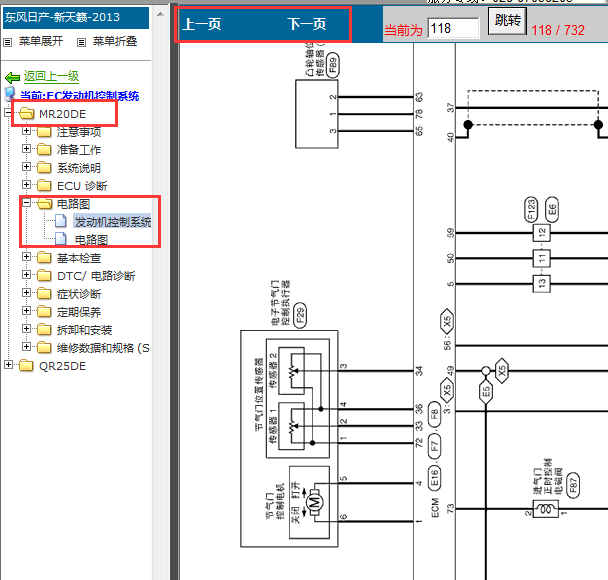Click the MR20DE folder icon
Image resolution: width=608 pixels, height=580 pixels.
pos(26,114)
